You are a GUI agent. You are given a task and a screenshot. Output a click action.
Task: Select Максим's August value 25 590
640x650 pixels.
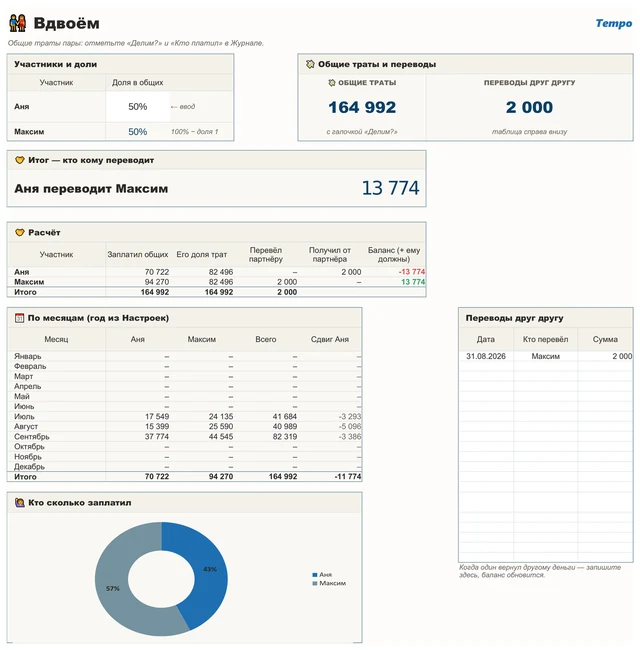tap(221, 427)
